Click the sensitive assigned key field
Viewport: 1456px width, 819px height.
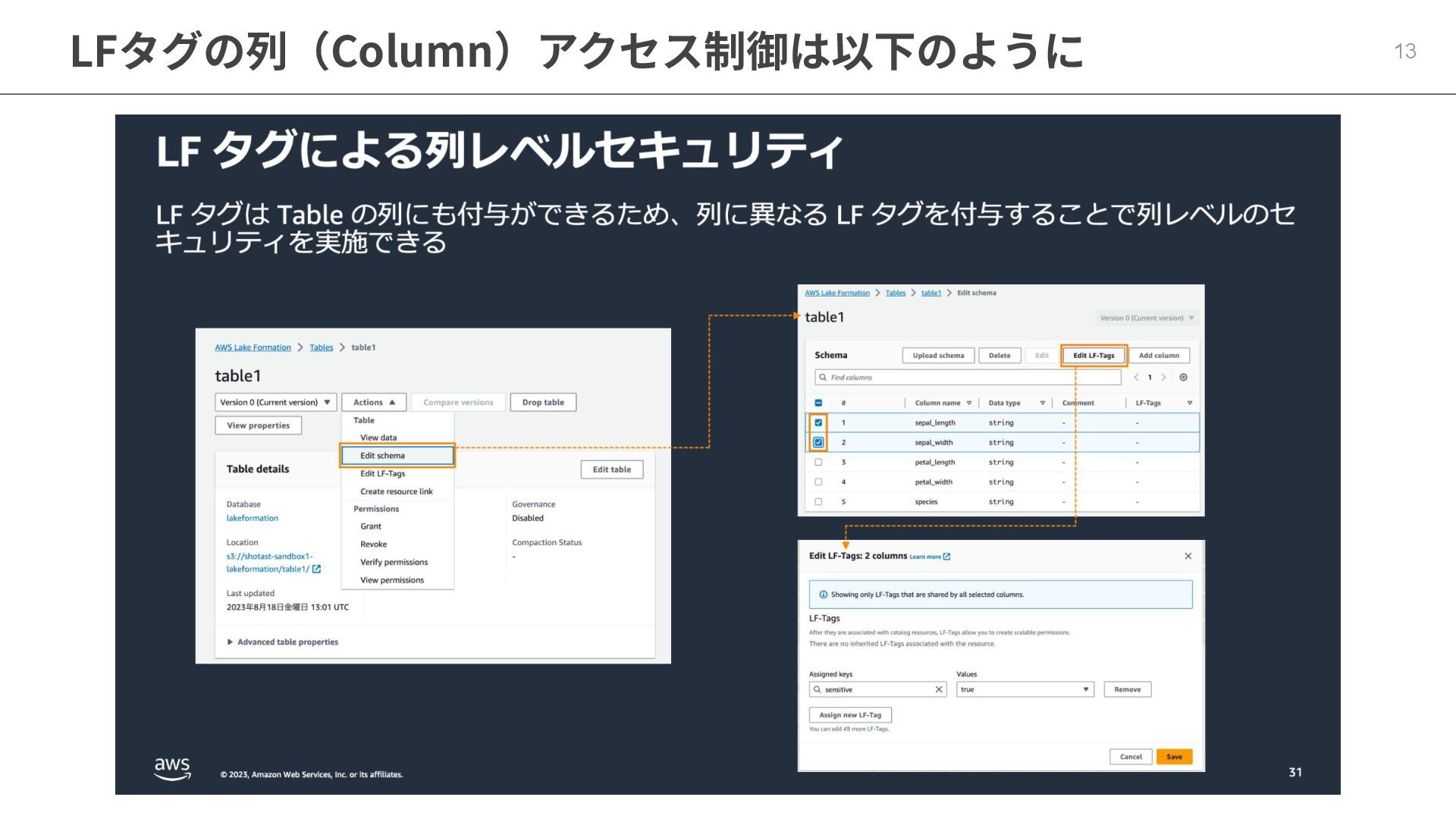877,690
